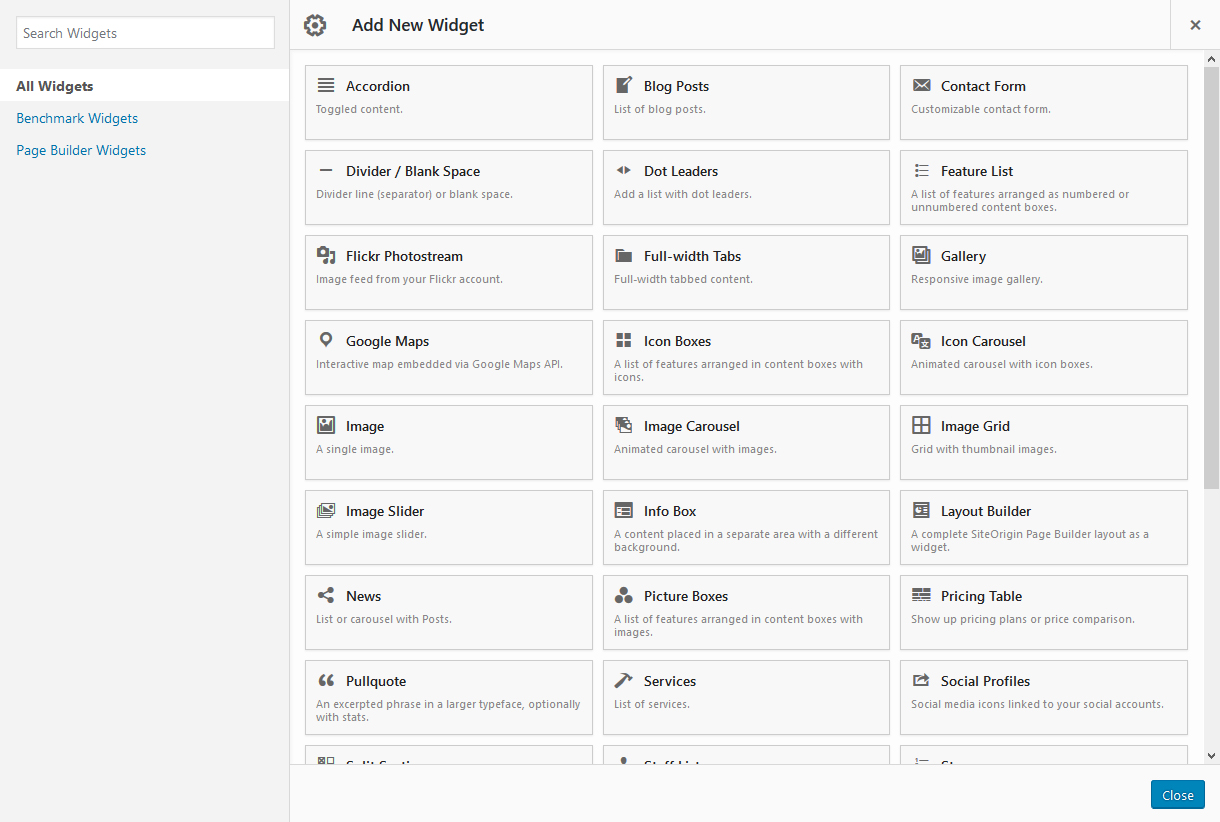Click the Pricing Table icon
This screenshot has width=1220, height=822.
[x=921, y=596]
